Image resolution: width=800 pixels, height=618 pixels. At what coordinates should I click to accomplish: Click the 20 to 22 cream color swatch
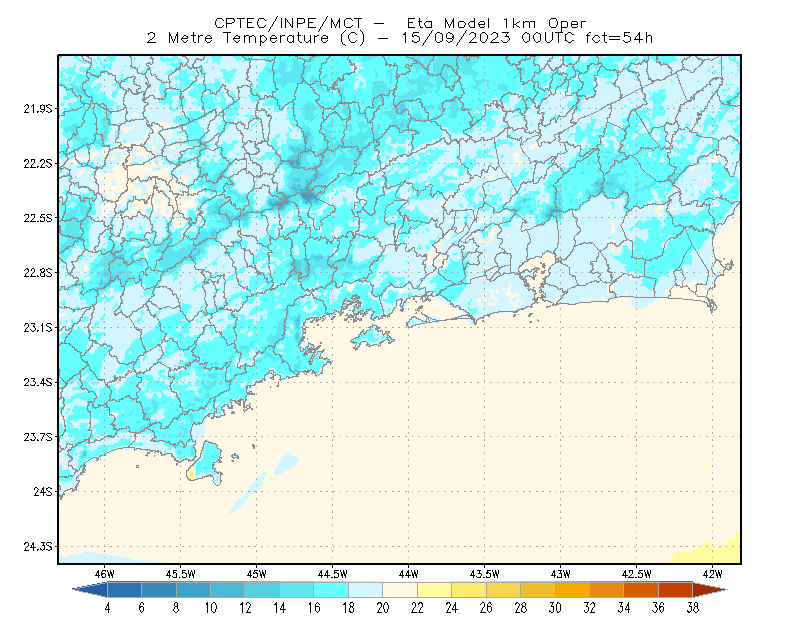tap(400, 590)
